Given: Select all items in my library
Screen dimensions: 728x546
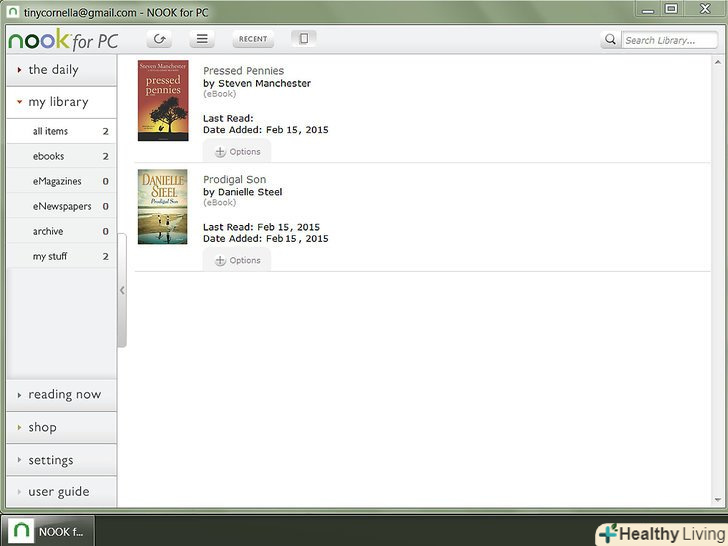Looking at the screenshot, I should coord(62,131).
